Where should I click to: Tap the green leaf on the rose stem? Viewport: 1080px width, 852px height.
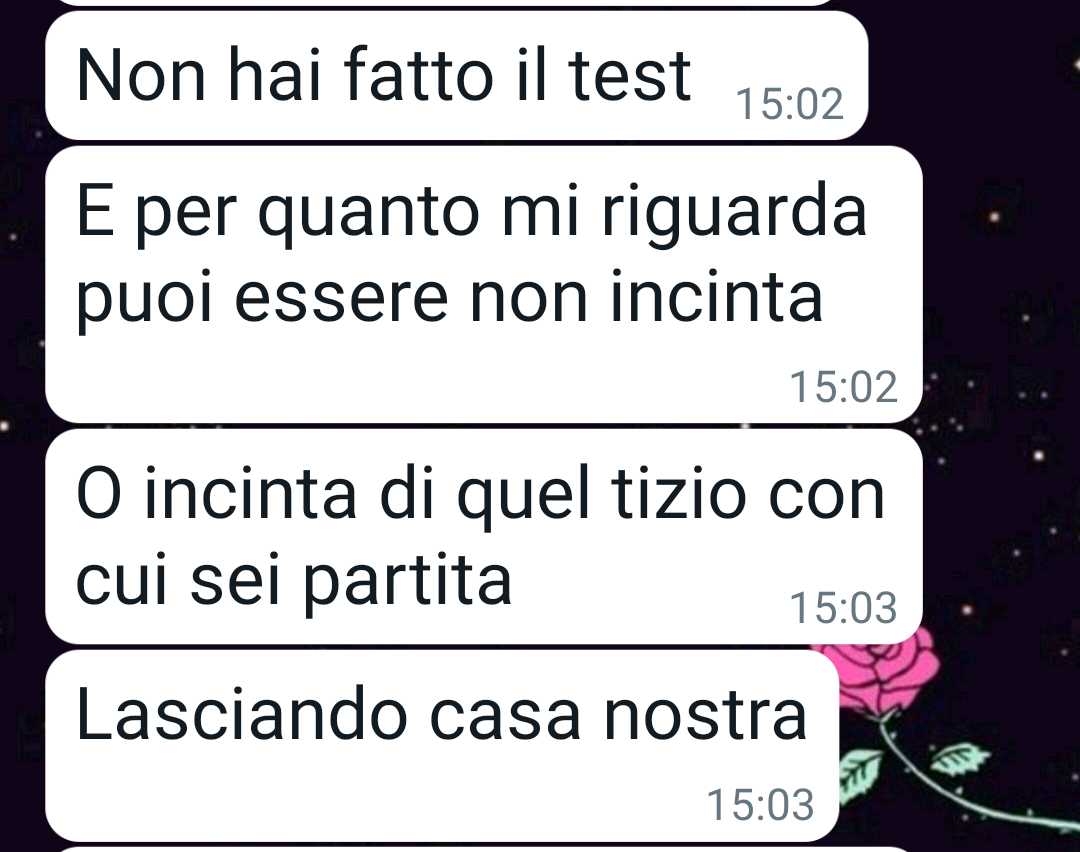pos(860,773)
